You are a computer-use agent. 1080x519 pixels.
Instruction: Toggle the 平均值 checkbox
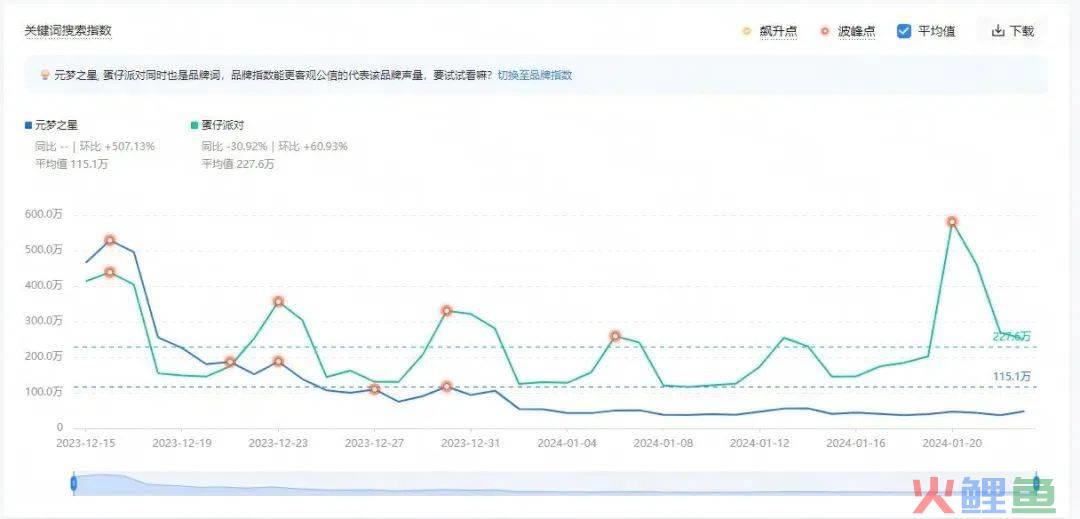(x=904, y=31)
